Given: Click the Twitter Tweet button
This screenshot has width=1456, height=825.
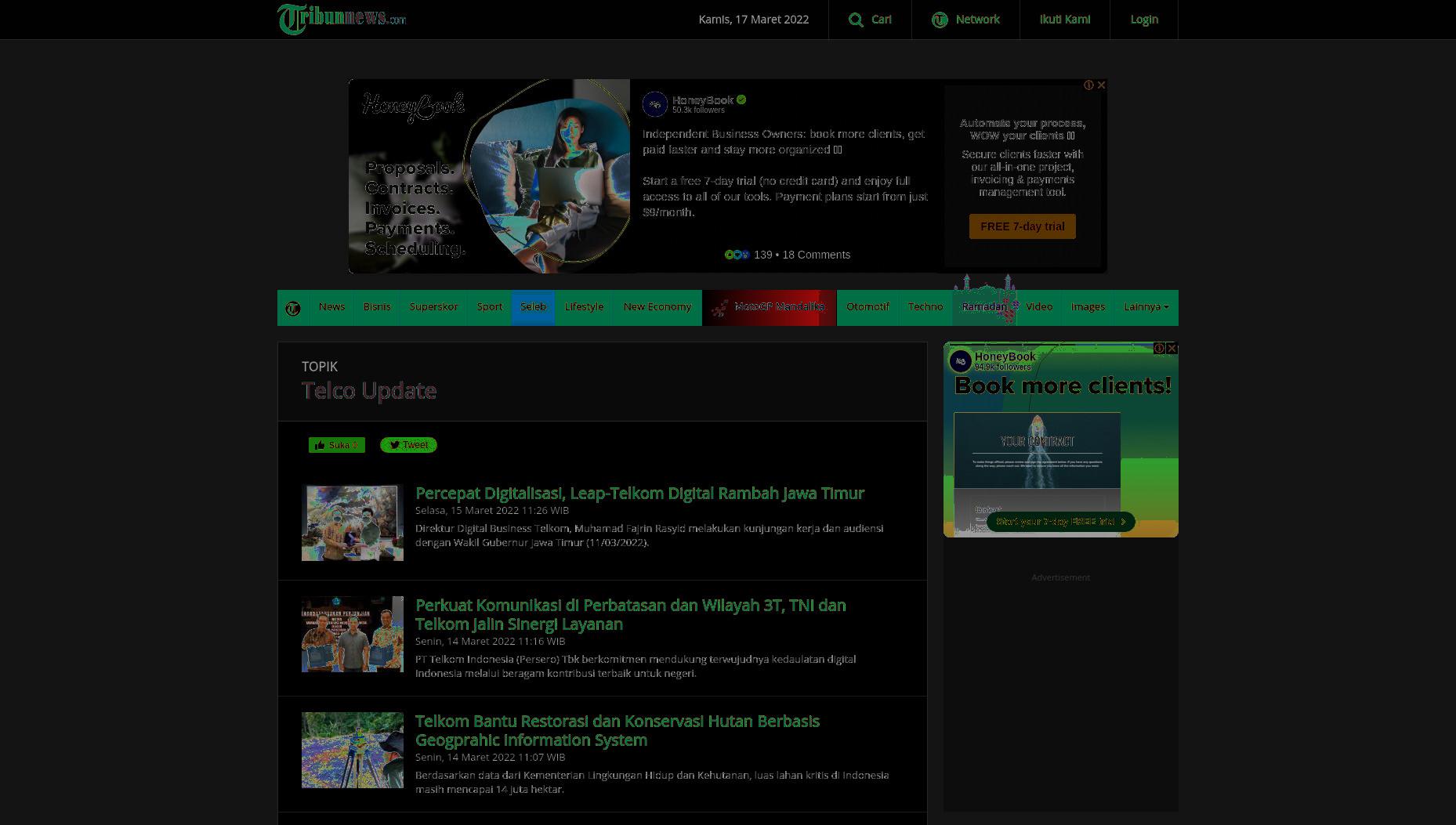Looking at the screenshot, I should [x=408, y=445].
